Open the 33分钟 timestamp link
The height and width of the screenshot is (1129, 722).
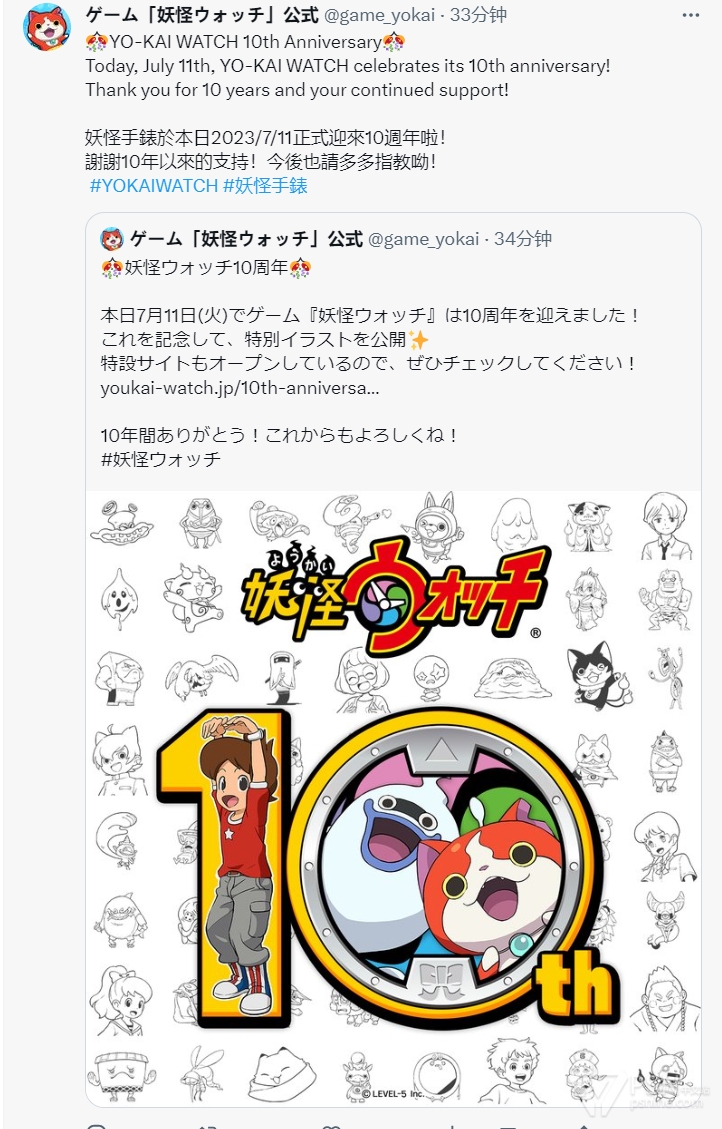[478, 15]
